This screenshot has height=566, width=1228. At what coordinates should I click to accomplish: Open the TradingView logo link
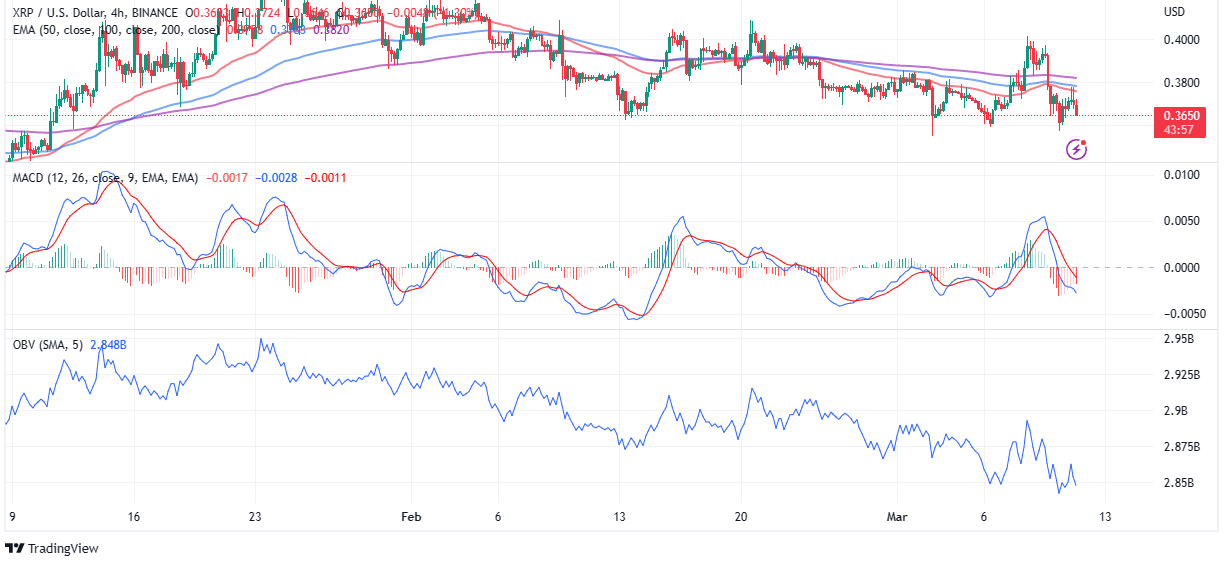(53, 548)
